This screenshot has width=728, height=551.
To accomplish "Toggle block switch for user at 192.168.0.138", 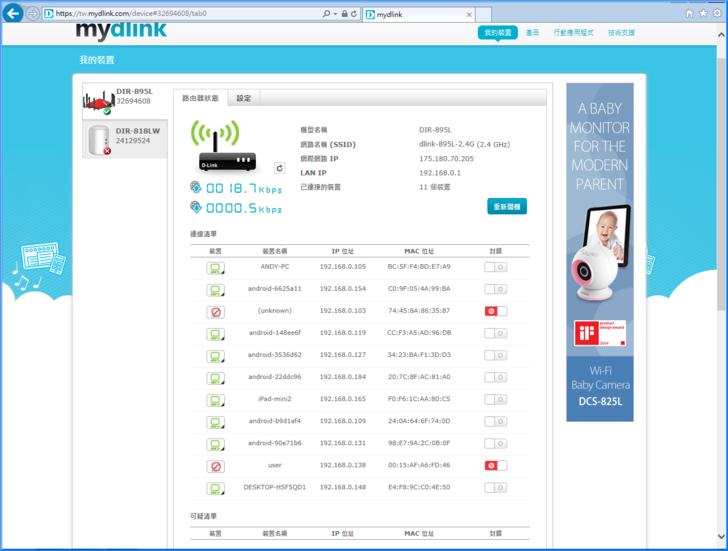I will 495,466.
